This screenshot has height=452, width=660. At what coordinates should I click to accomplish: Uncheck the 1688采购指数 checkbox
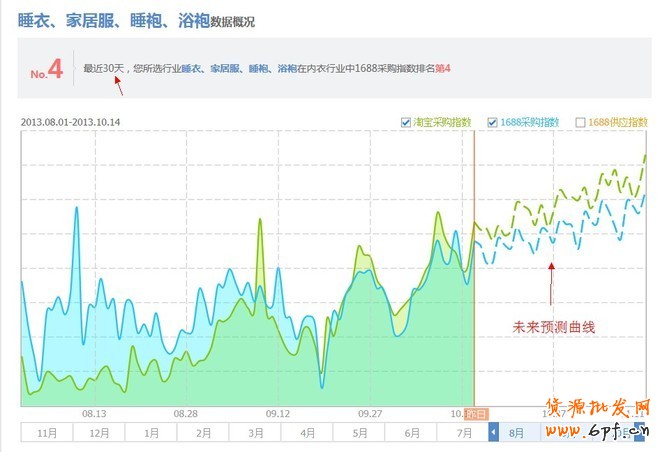(493, 123)
